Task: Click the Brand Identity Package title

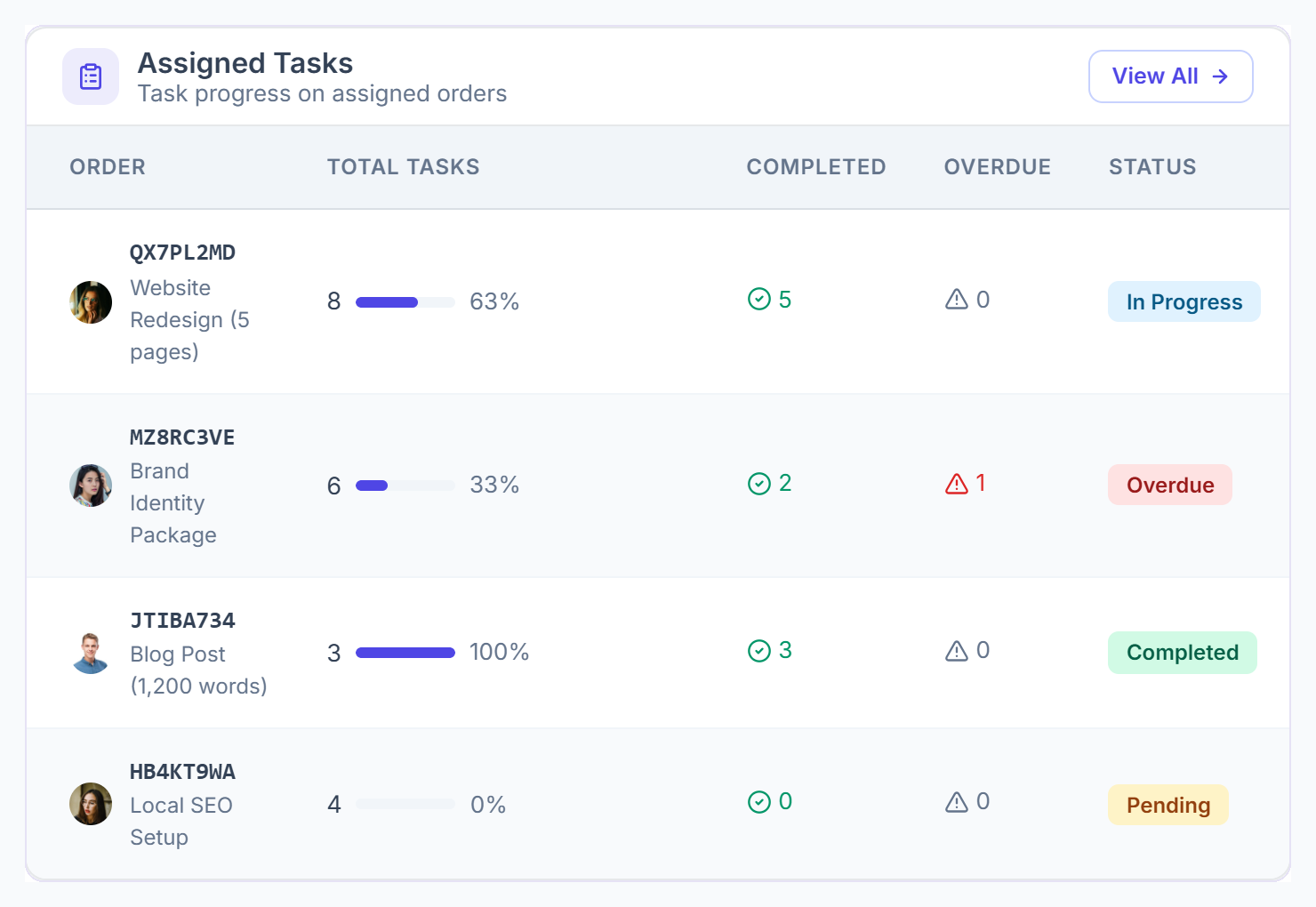Action: [173, 503]
